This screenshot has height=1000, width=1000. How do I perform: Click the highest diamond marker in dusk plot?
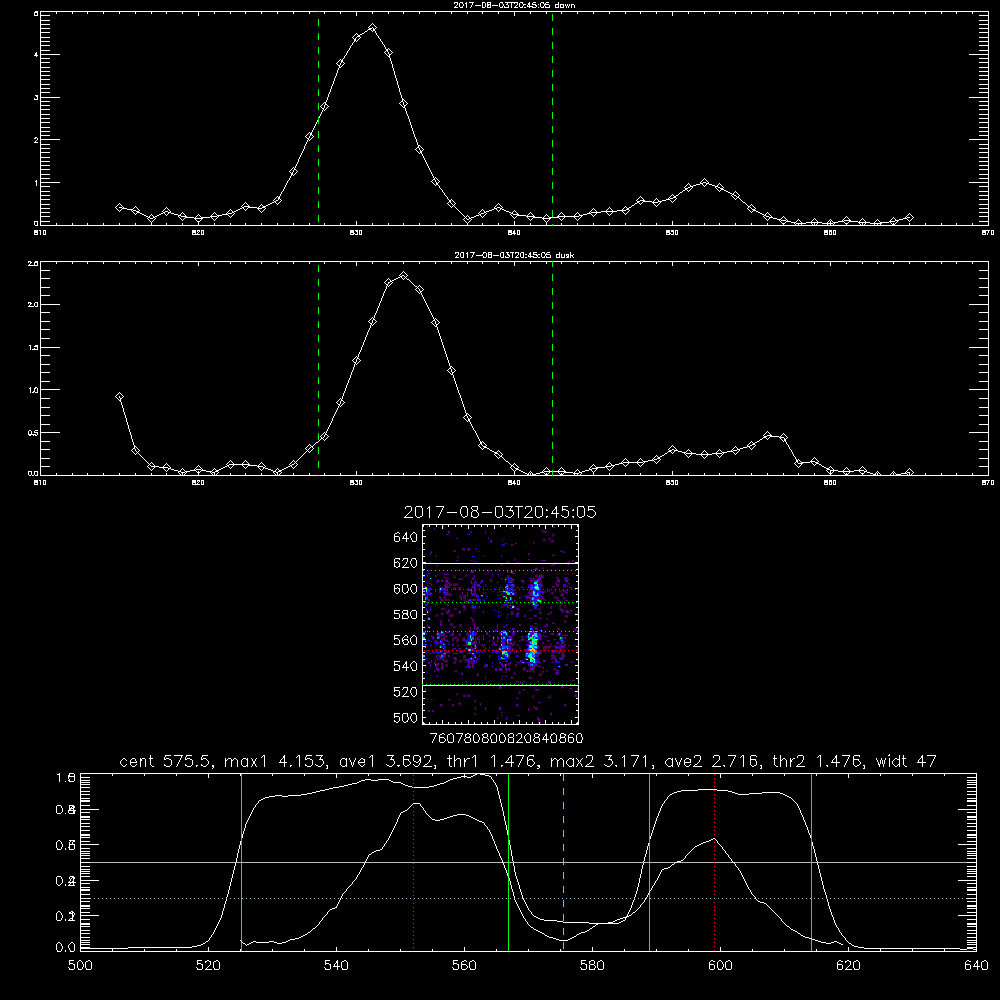click(403, 276)
